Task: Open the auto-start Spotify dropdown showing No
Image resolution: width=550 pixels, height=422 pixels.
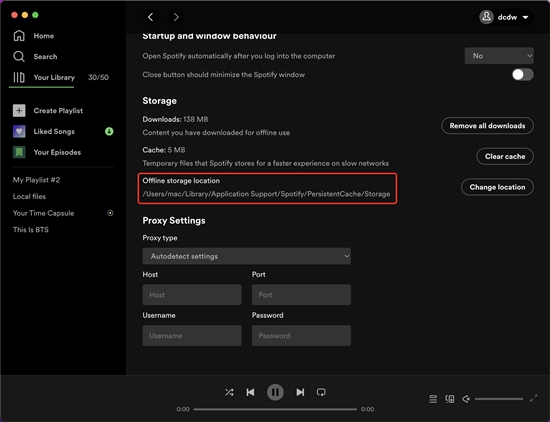Action: pyautogui.click(x=499, y=56)
